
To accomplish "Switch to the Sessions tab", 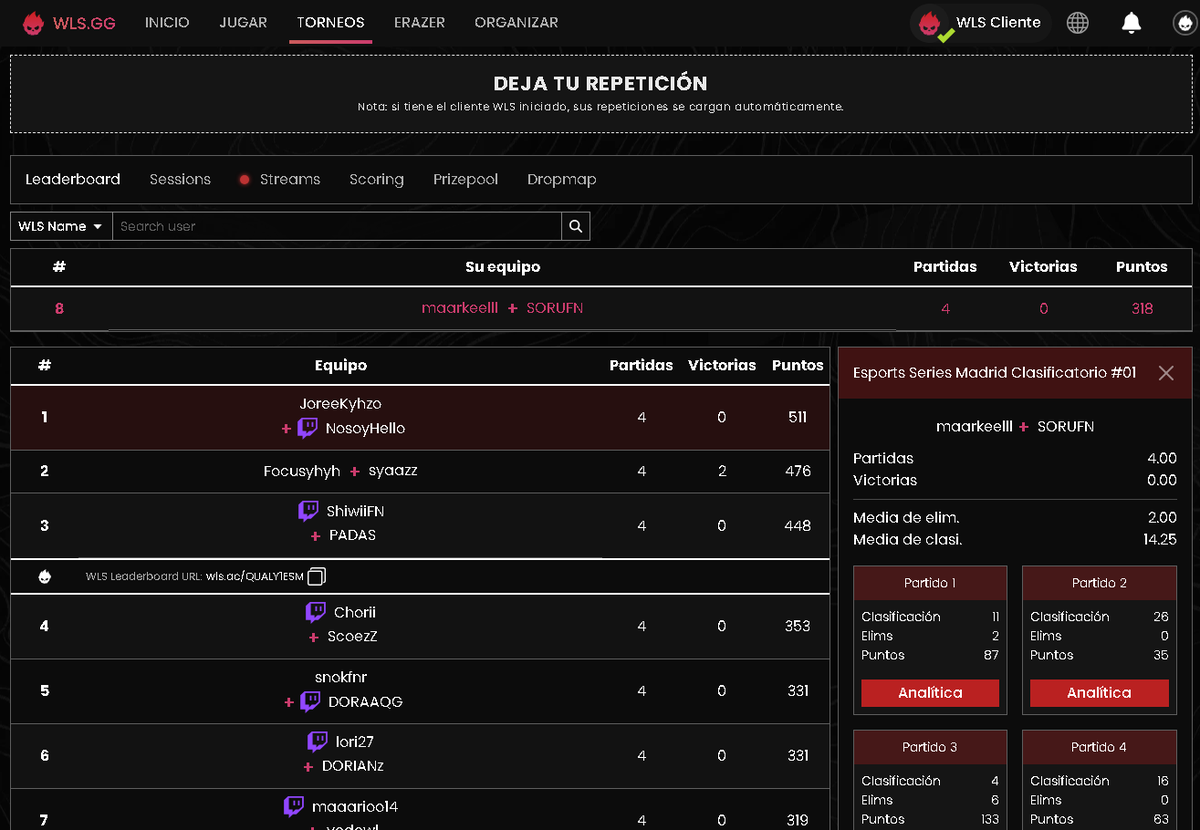I will pyautogui.click(x=180, y=179).
